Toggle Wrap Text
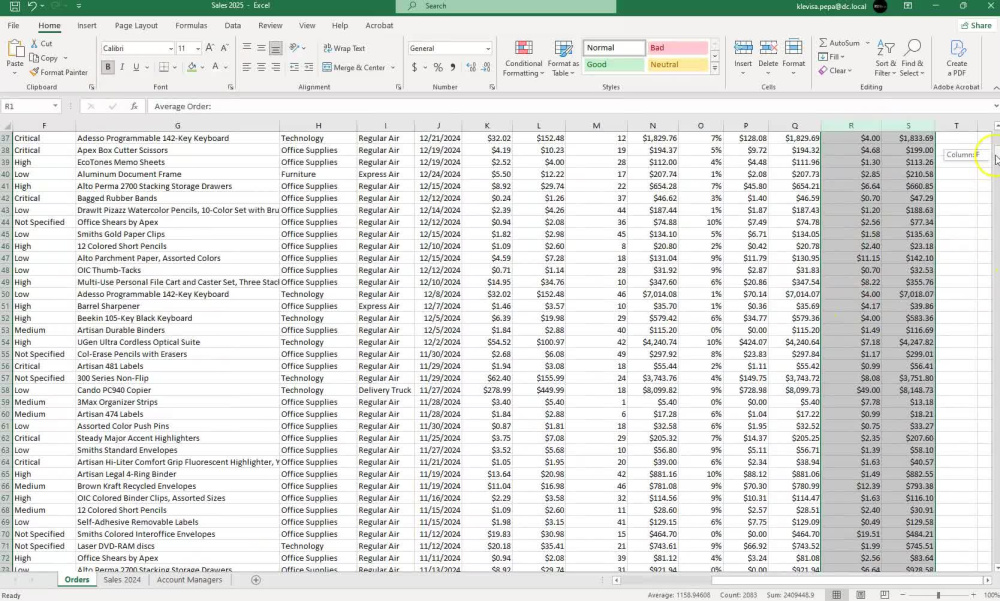This screenshot has width=1000, height=601. click(344, 48)
